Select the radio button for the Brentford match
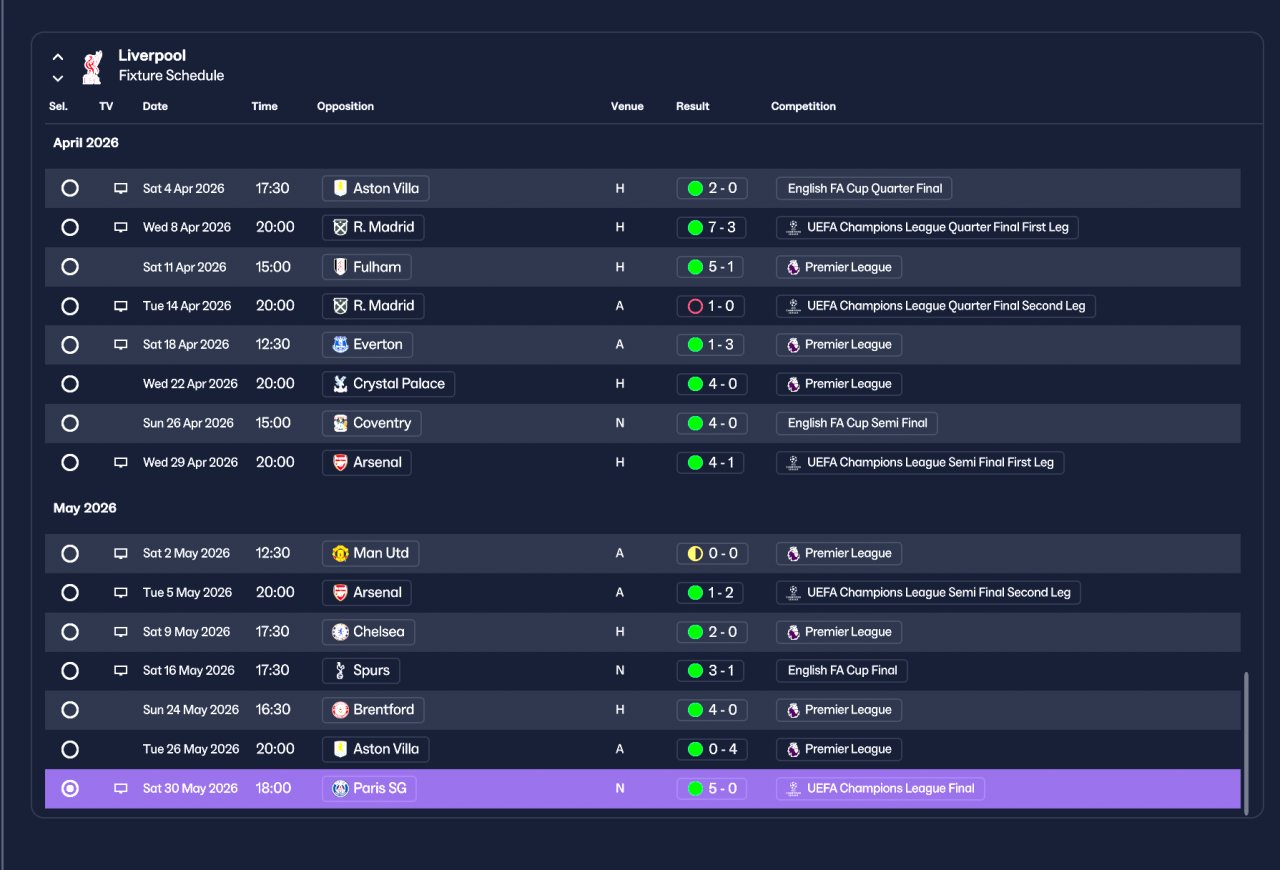Screen dimensions: 1280x870 70,710
